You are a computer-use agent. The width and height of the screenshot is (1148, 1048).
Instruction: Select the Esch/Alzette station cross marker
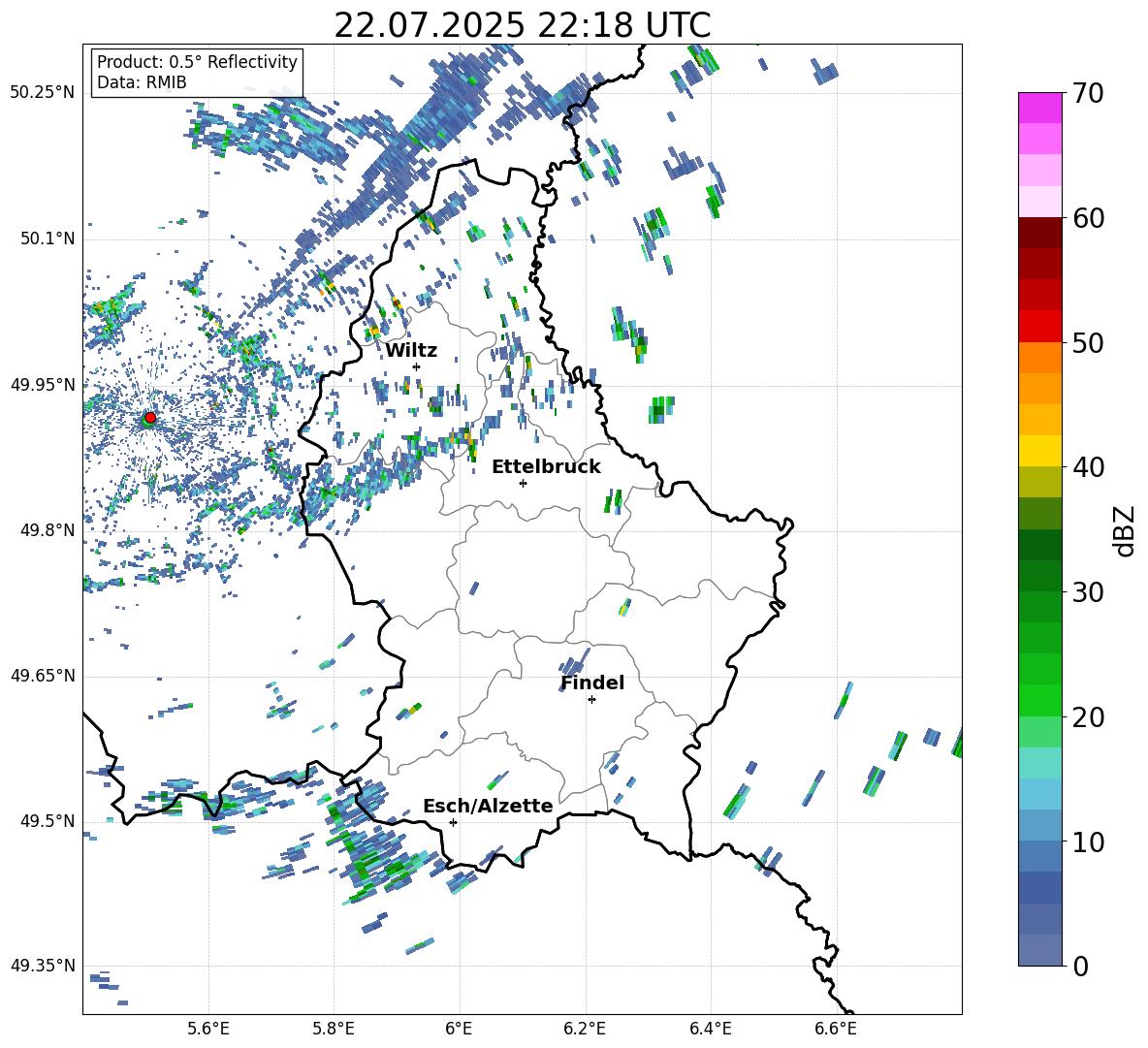453,822
